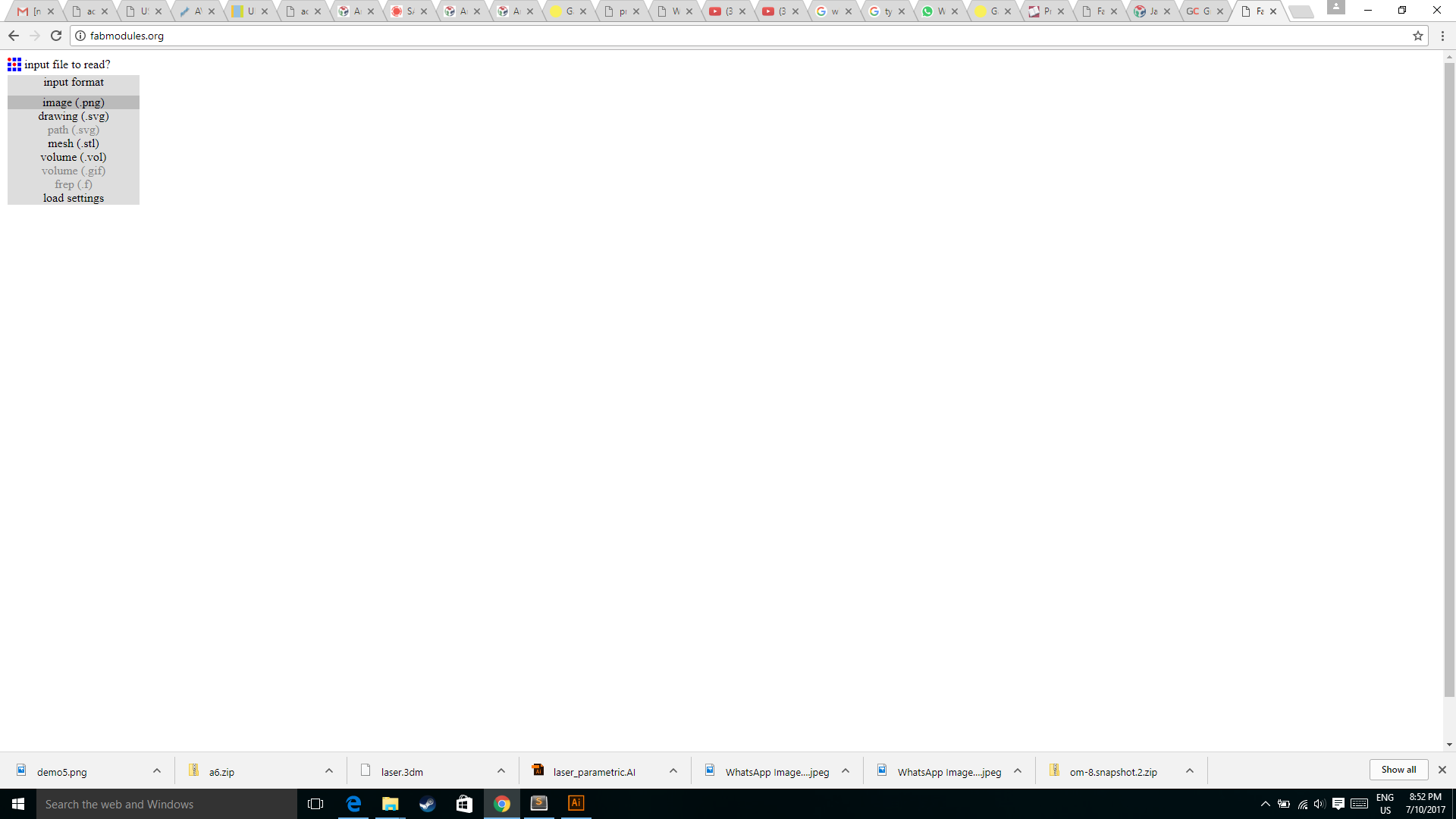Open Chrome three-dot menu
Image resolution: width=1456 pixels, height=819 pixels.
tap(1442, 36)
